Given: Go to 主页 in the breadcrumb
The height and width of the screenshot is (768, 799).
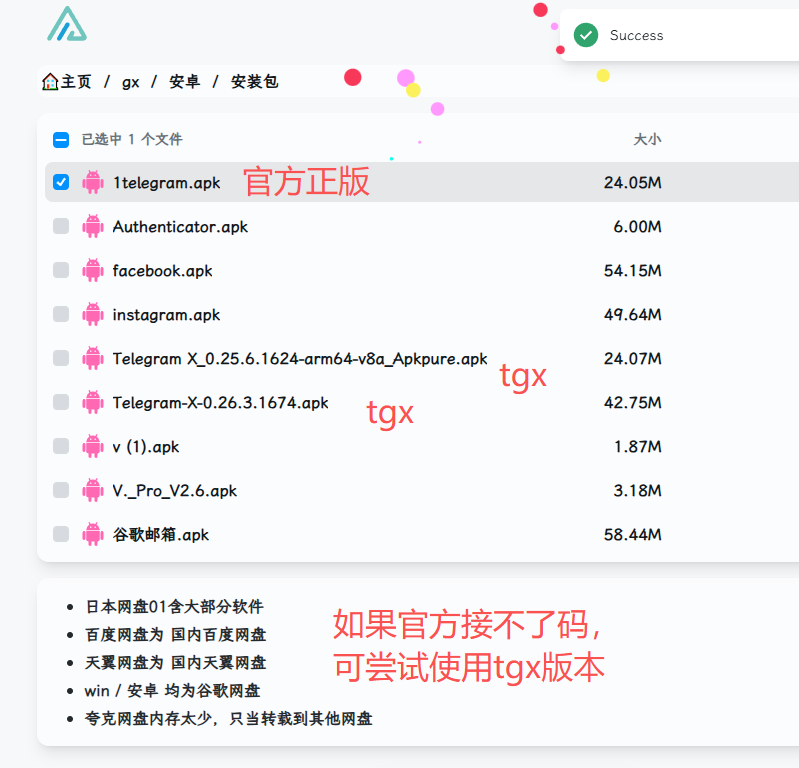Looking at the screenshot, I should click(76, 82).
